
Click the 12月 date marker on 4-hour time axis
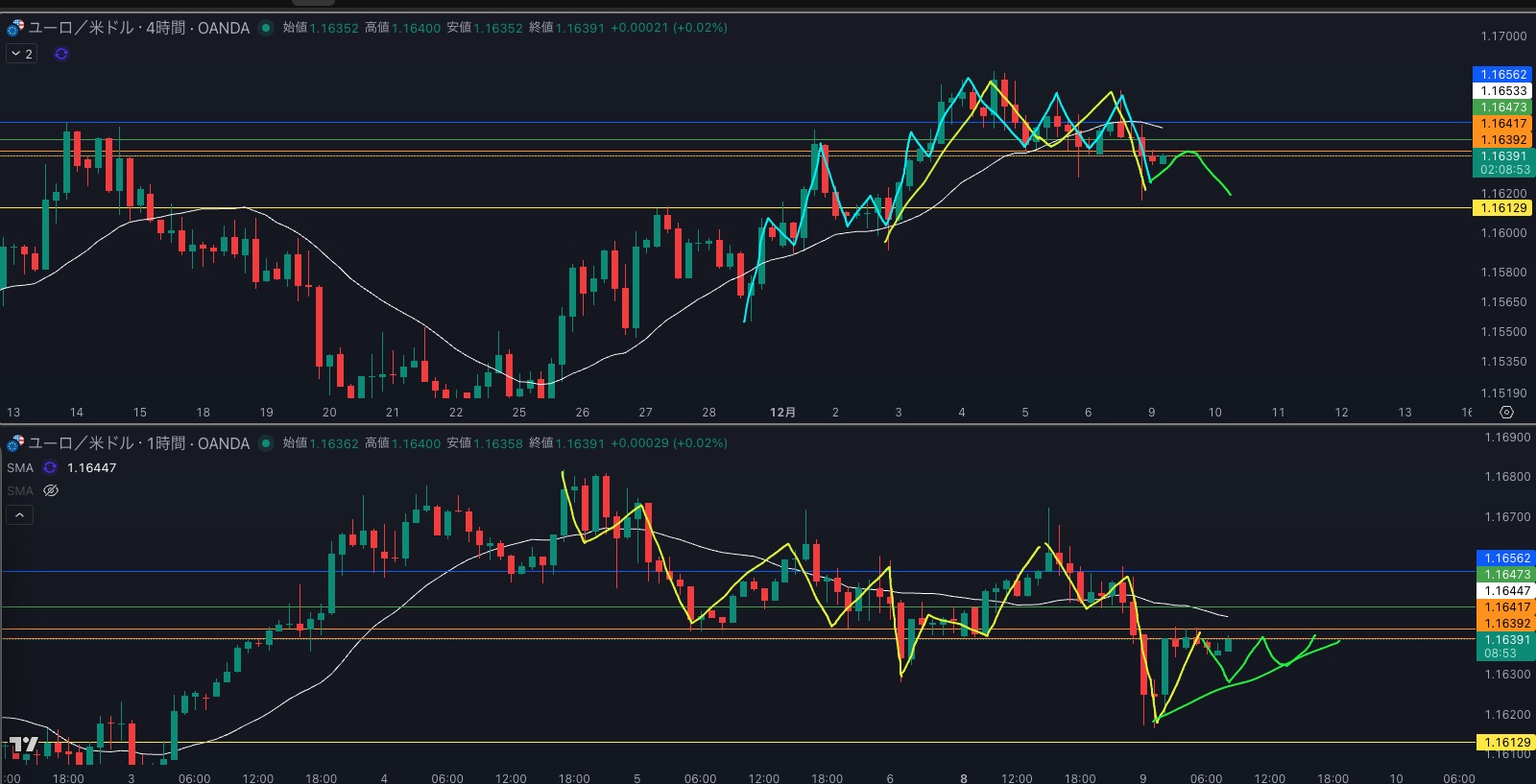[782, 413]
